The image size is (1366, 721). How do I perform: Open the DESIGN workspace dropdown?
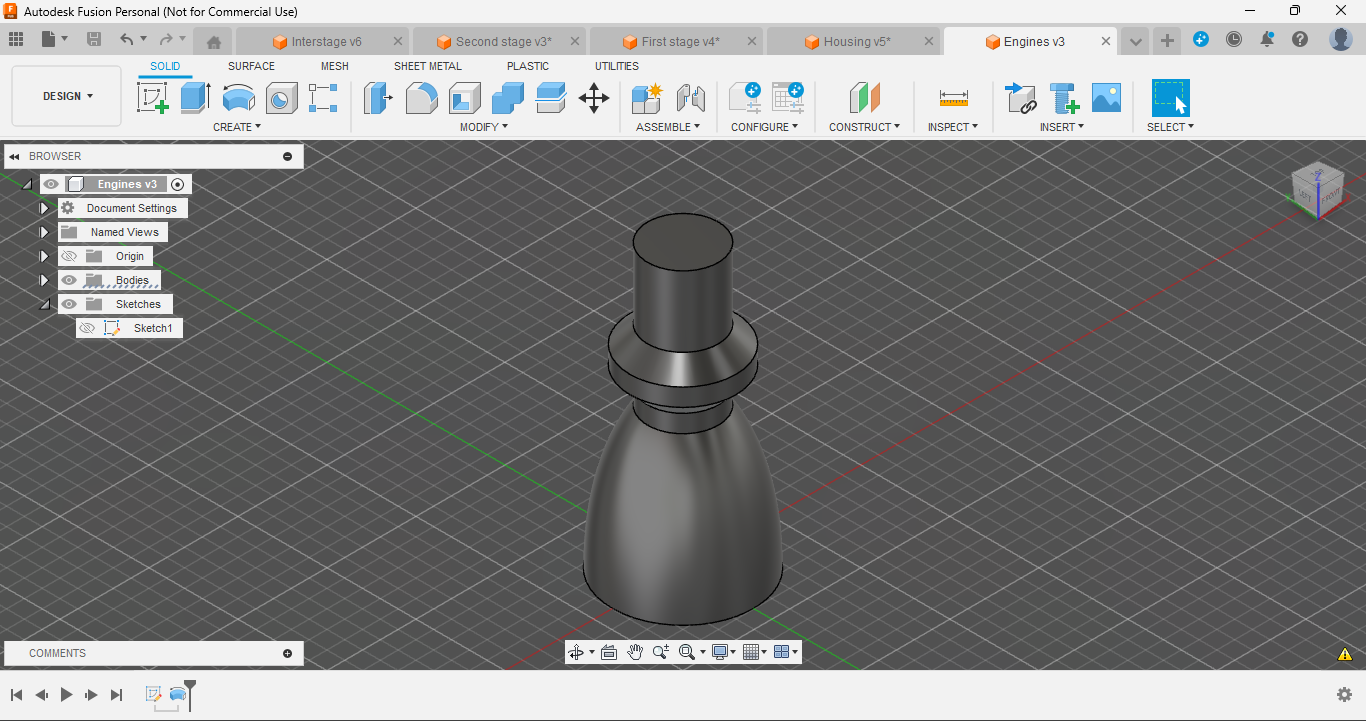coord(67,96)
